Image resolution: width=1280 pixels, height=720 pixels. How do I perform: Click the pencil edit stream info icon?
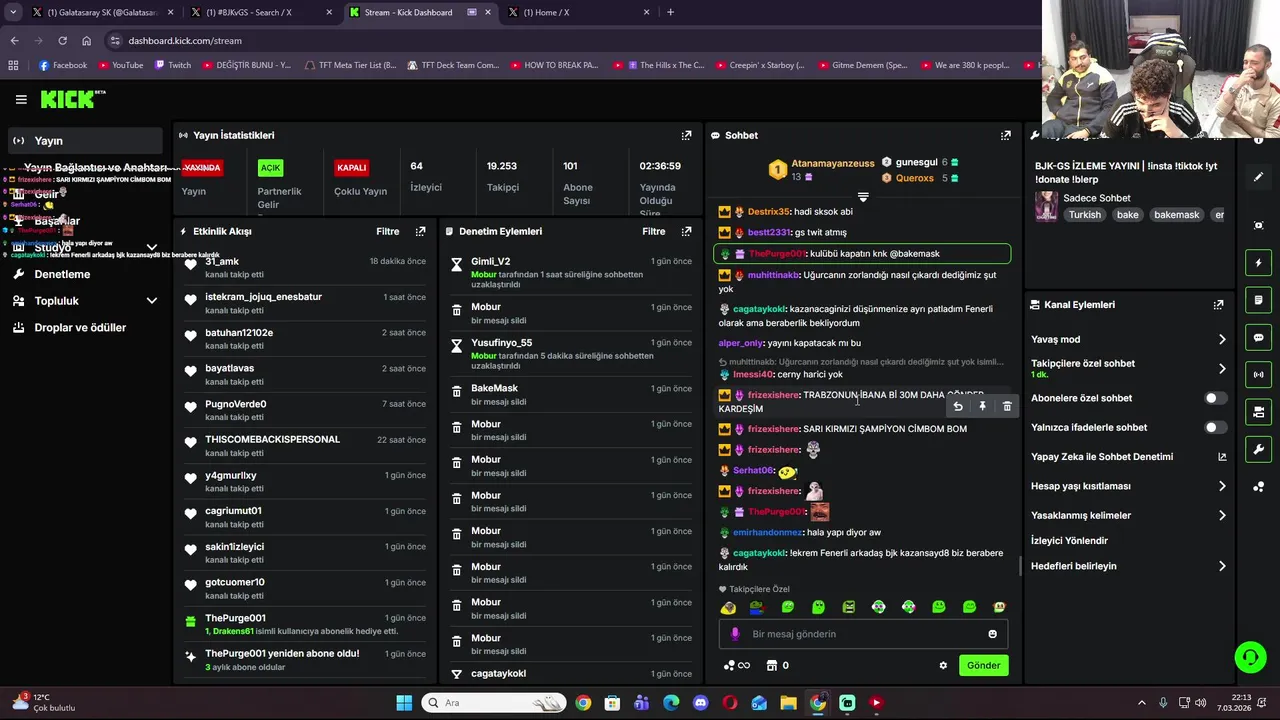1258,177
